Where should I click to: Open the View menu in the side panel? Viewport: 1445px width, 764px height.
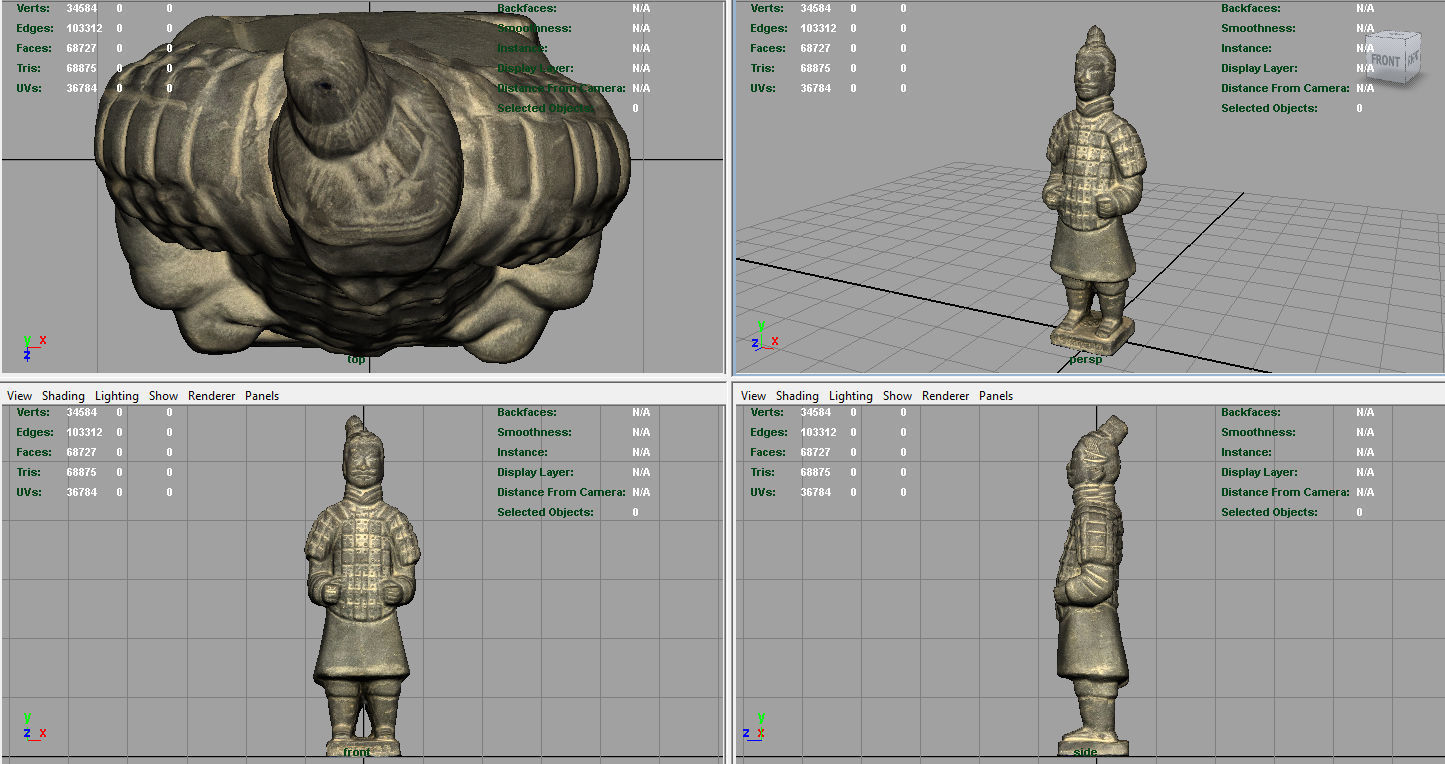(753, 396)
